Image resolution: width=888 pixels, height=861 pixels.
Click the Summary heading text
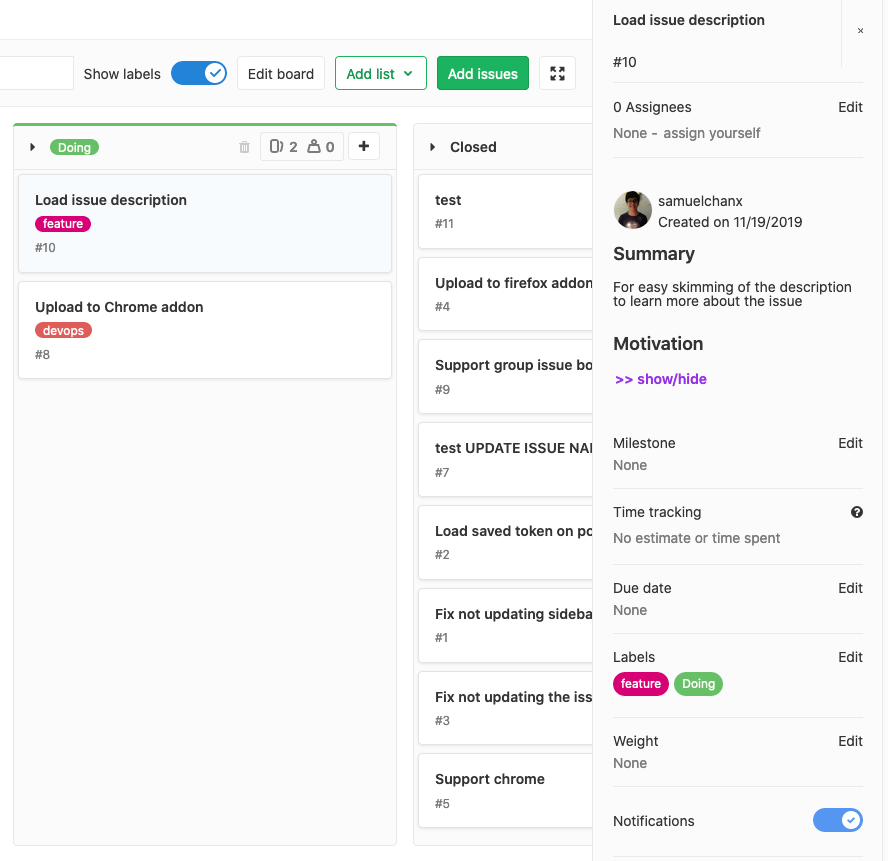click(x=654, y=254)
